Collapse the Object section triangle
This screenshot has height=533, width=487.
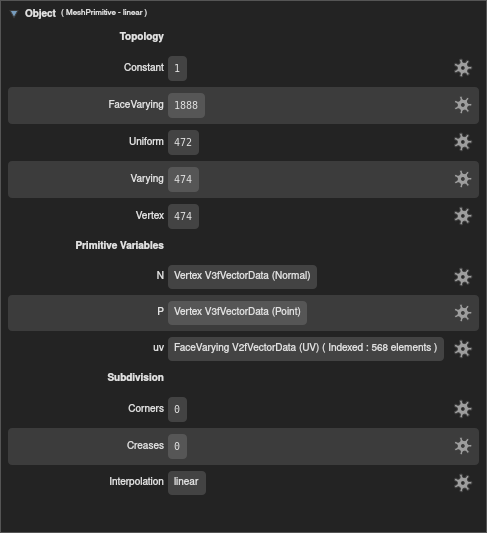click(14, 13)
